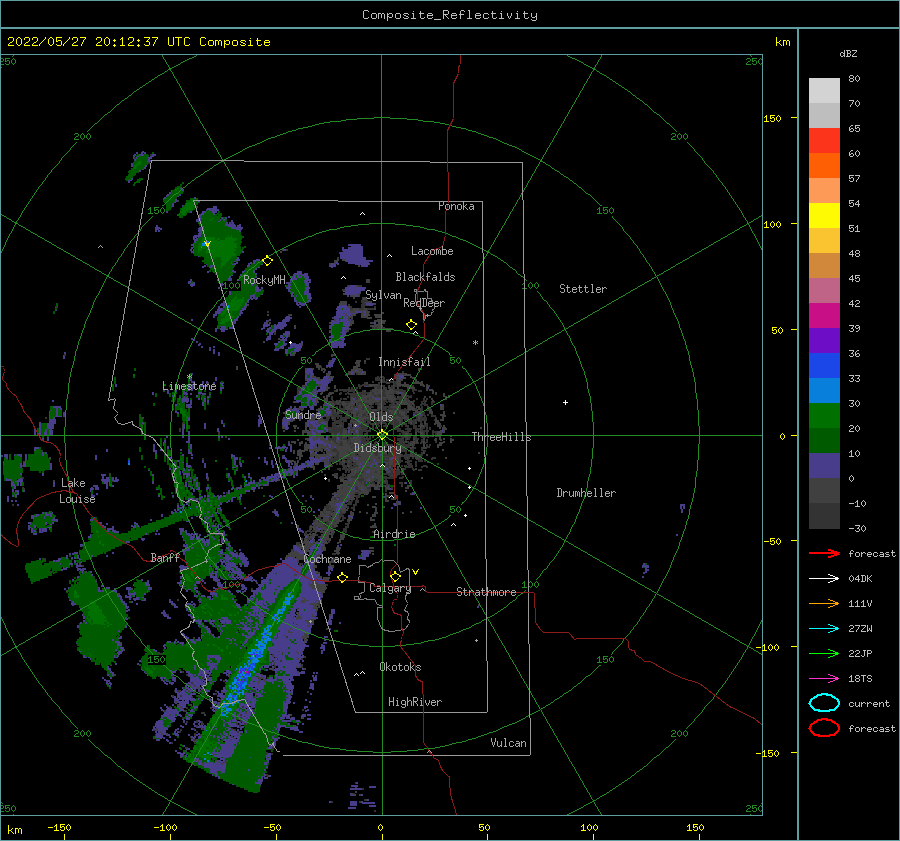The width and height of the screenshot is (900, 841).
Task: Click the 20 dBZ green swatch
Action: (824, 416)
